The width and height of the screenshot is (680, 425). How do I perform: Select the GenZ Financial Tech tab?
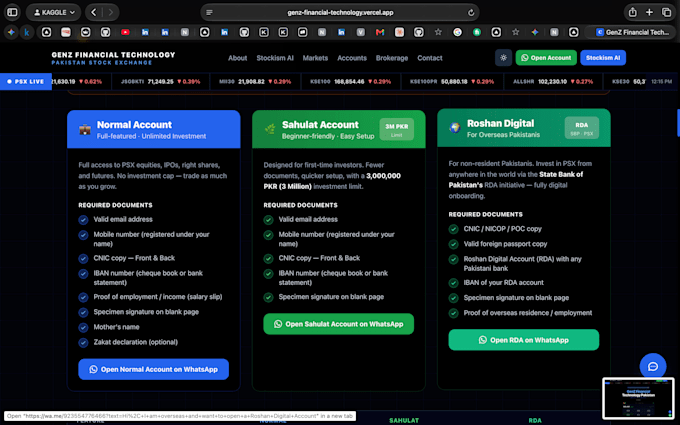click(632, 32)
